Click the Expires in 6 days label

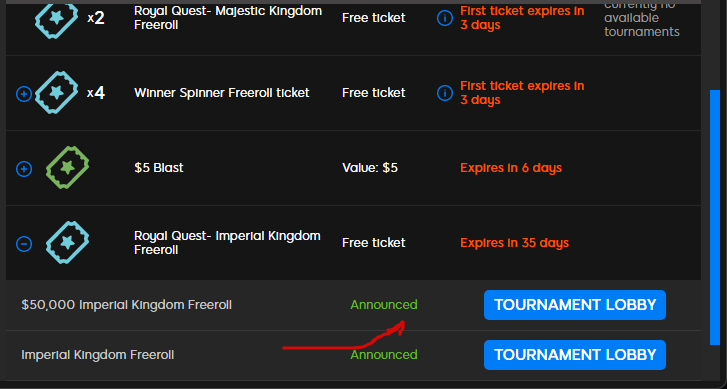pos(511,167)
